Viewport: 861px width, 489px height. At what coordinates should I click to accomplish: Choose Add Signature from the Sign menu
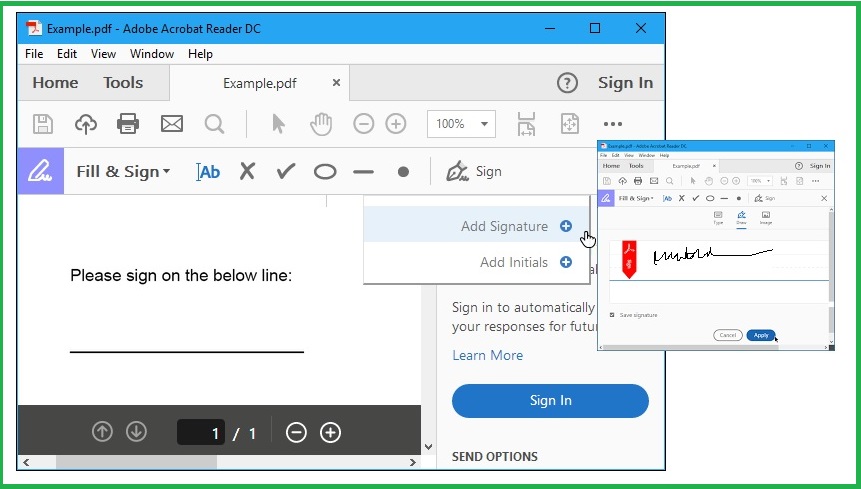click(x=477, y=224)
